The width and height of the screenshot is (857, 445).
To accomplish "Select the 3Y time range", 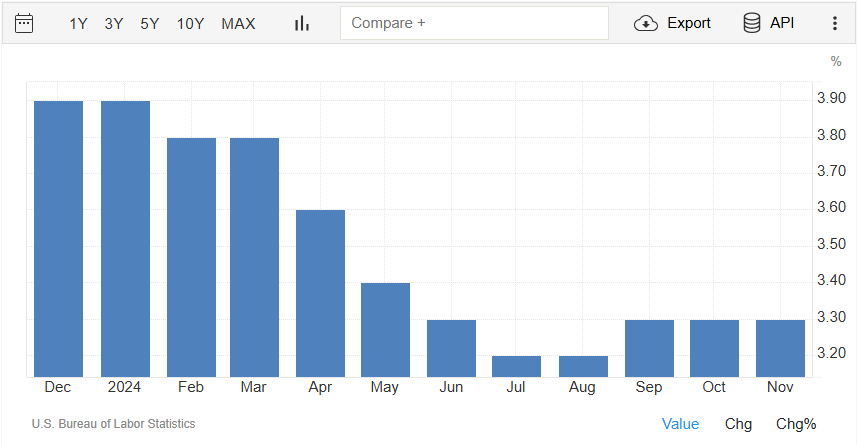I will pos(114,24).
